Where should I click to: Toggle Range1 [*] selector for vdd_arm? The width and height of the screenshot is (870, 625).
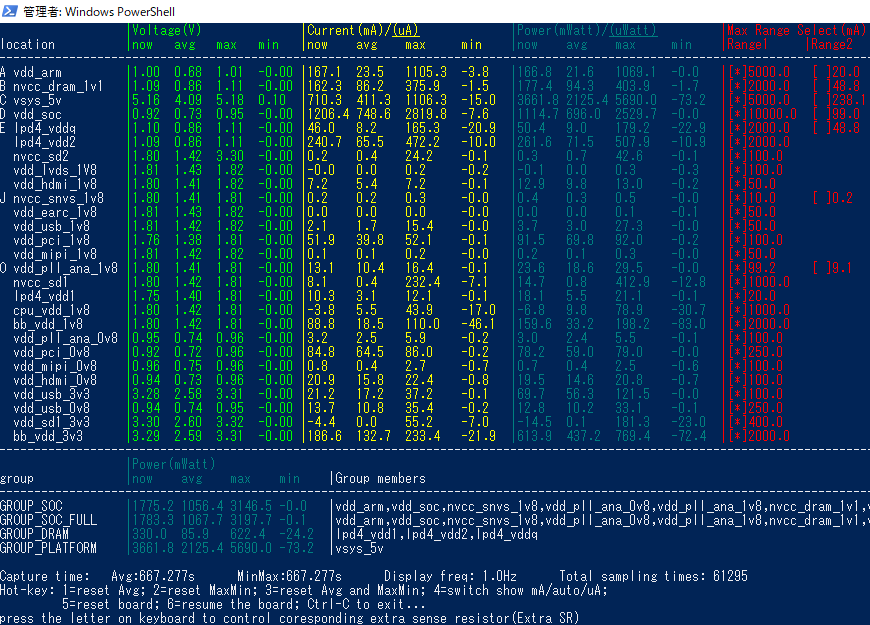735,72
